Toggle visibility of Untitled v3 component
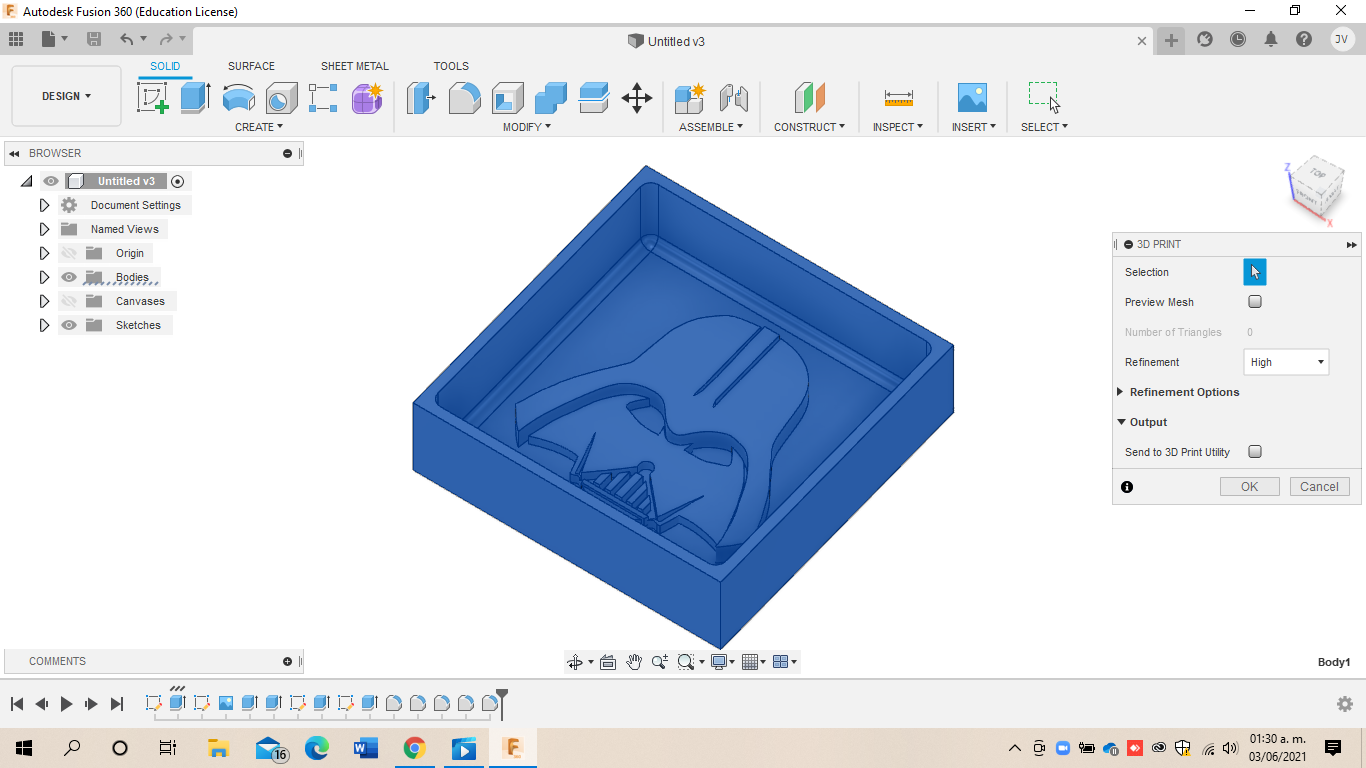Viewport: 1366px width, 768px height. coord(51,181)
